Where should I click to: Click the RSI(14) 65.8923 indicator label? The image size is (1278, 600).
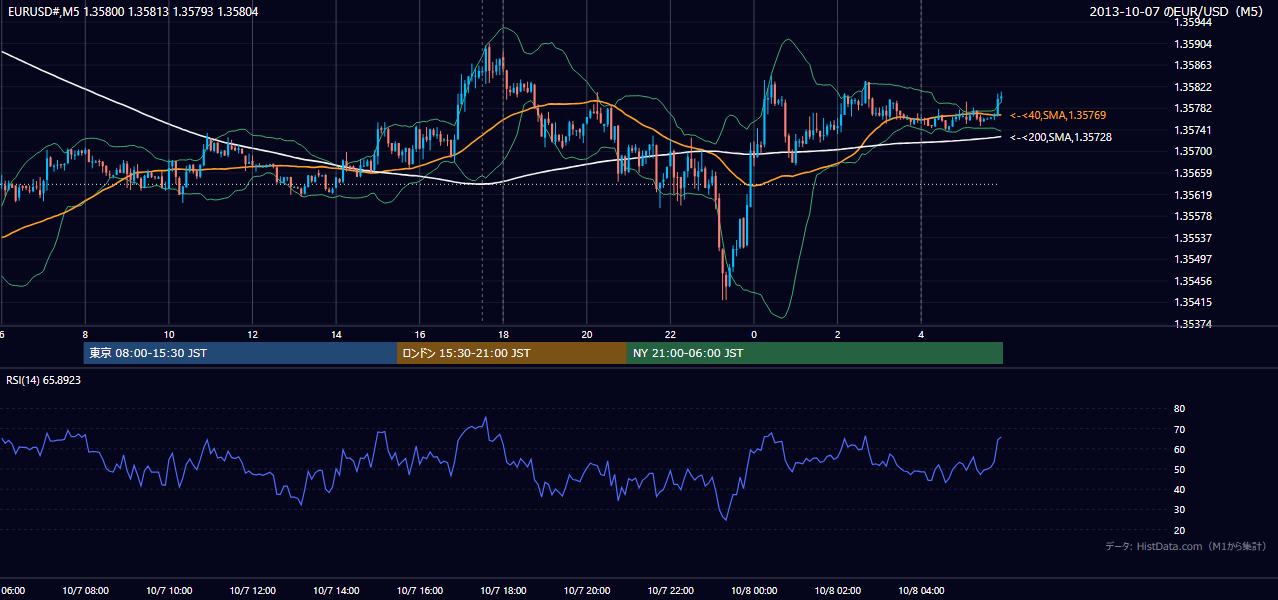pyautogui.click(x=44, y=381)
